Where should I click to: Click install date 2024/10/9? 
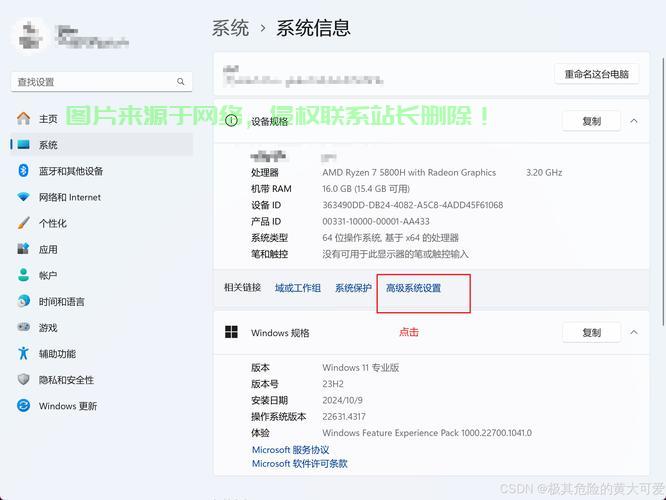click(342, 400)
